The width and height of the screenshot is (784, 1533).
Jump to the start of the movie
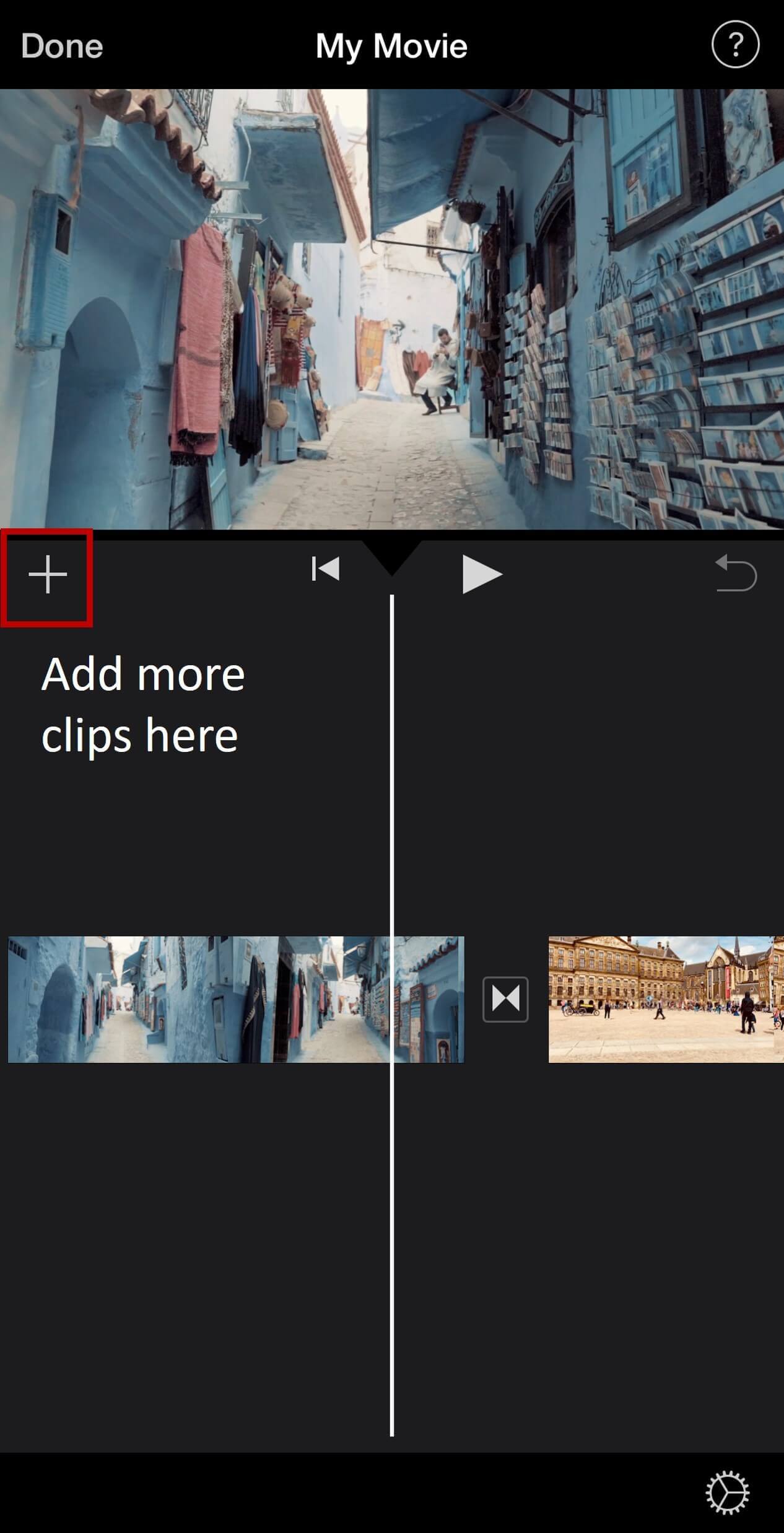click(326, 569)
